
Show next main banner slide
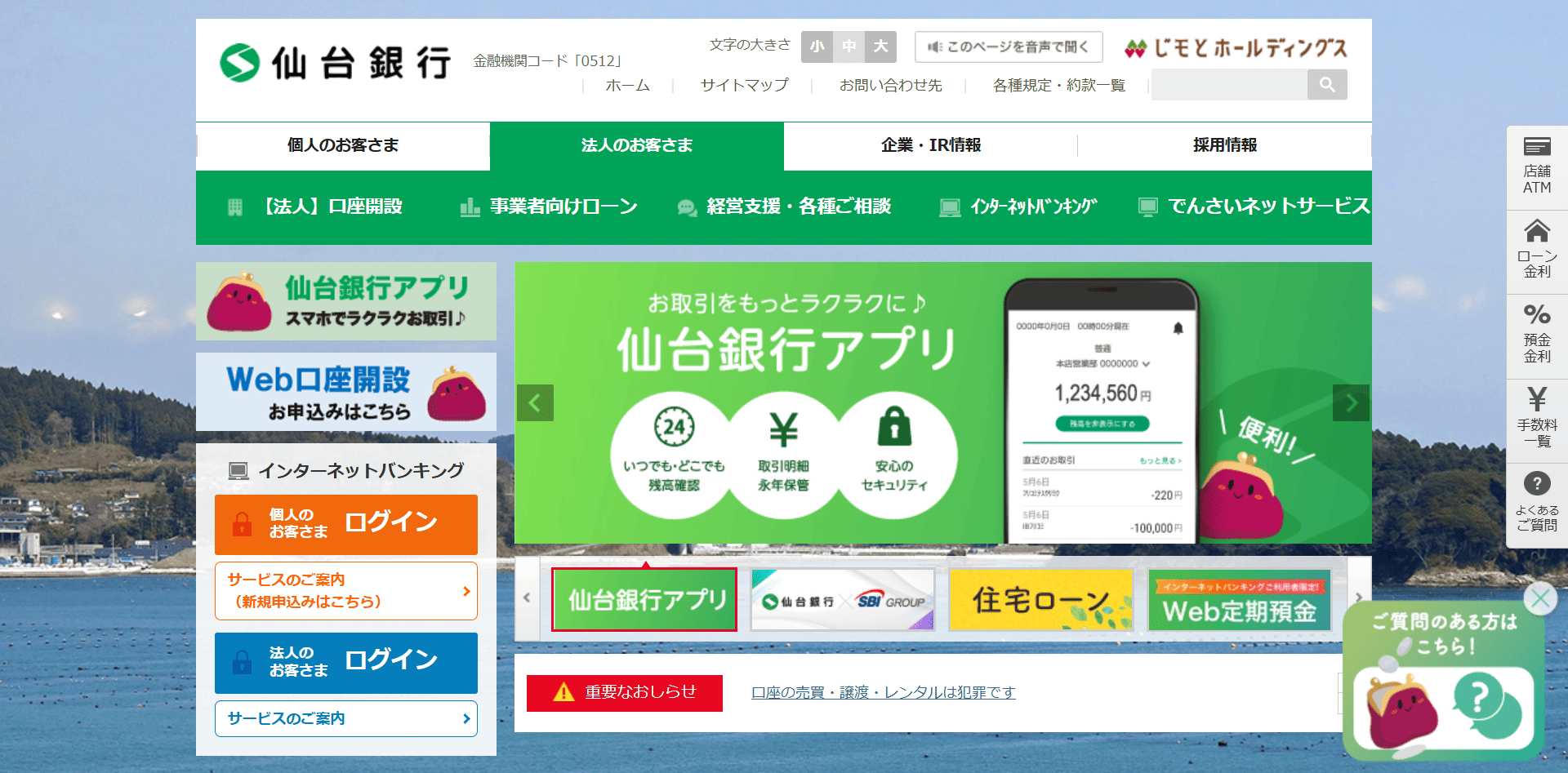[1351, 402]
